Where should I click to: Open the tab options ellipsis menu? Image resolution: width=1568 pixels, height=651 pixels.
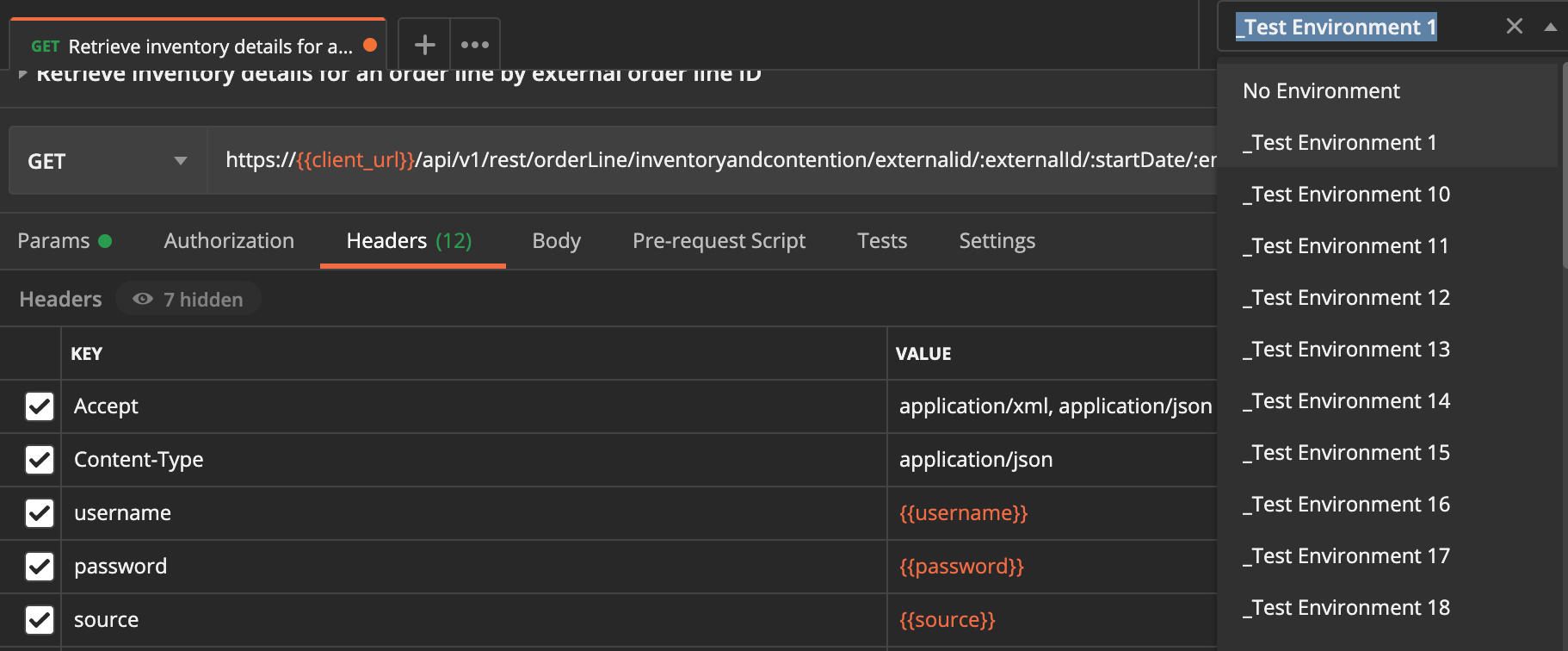point(474,45)
